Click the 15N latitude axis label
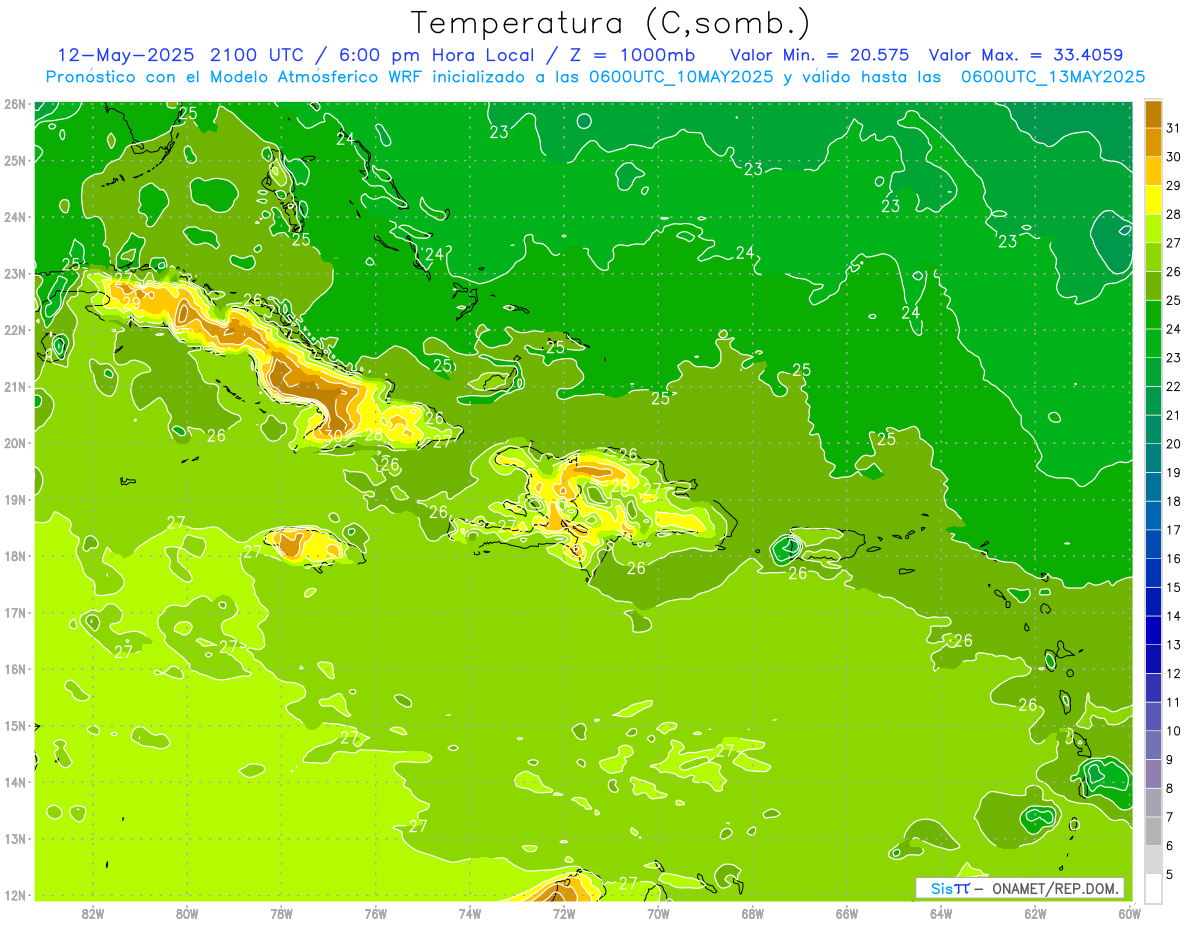 pos(14,725)
